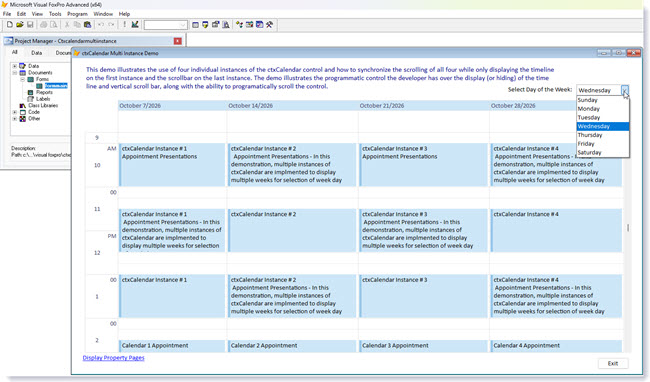Select the Calendar 3 Appointment entry
The image size is (650, 382).
(423, 346)
